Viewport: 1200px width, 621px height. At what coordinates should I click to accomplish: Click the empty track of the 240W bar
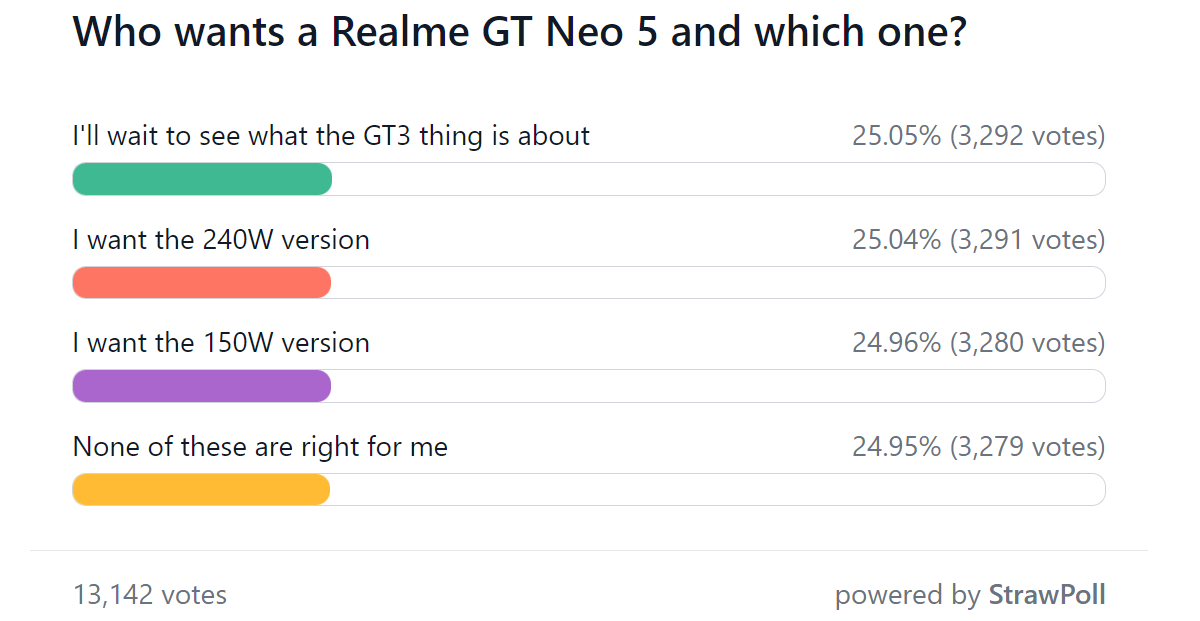click(x=718, y=283)
